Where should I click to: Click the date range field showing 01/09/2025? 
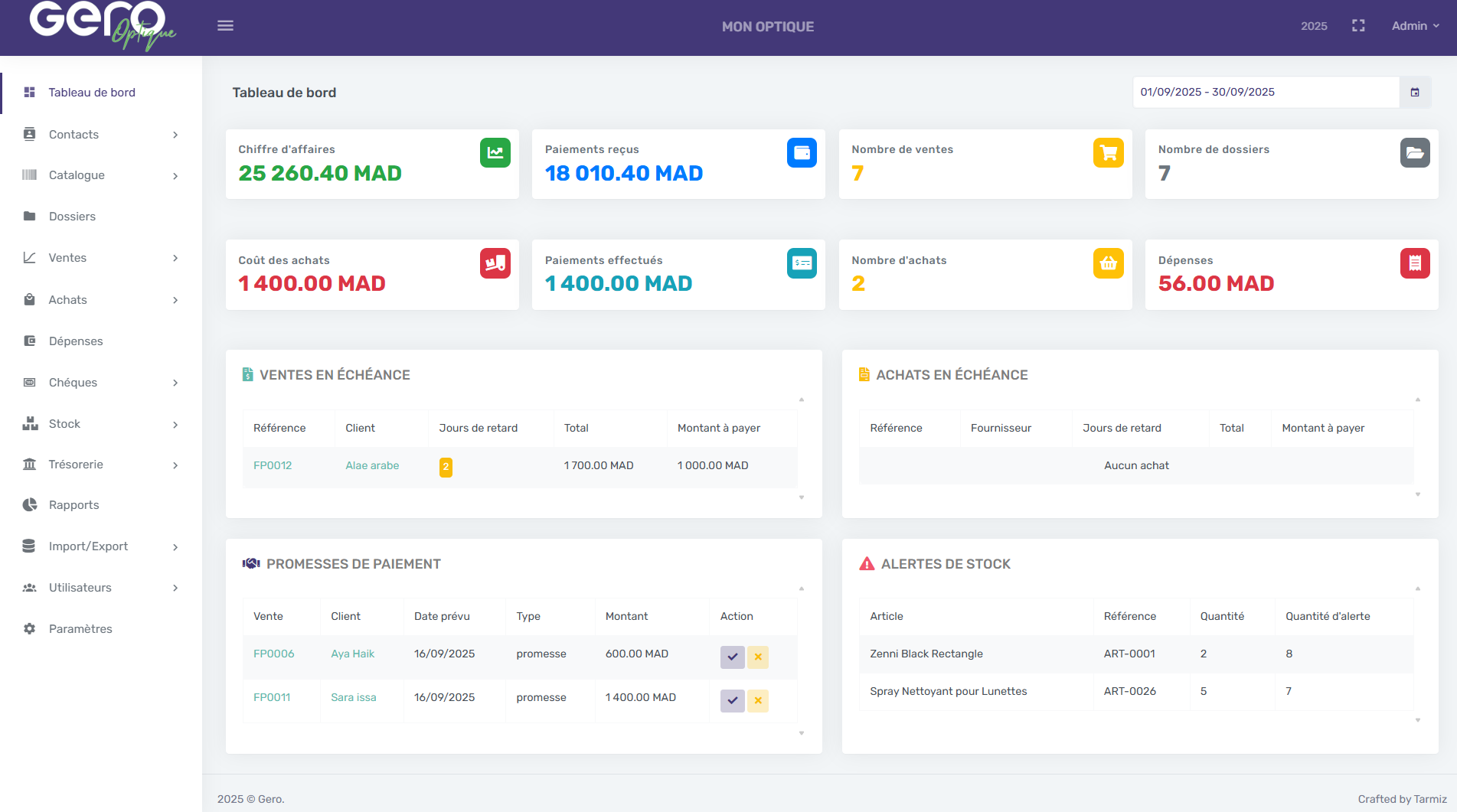[1263, 92]
